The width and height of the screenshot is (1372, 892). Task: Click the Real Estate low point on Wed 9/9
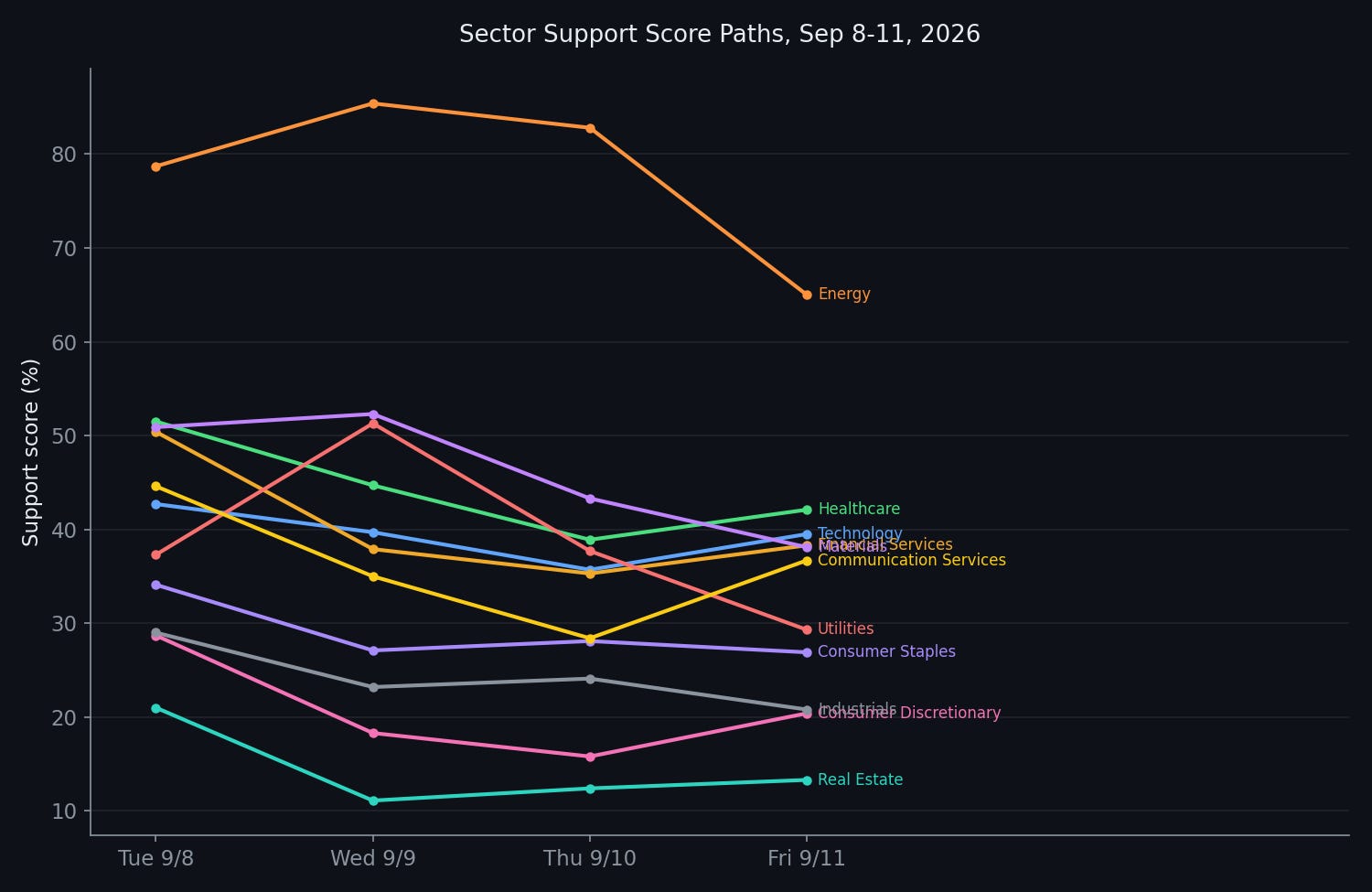373,801
